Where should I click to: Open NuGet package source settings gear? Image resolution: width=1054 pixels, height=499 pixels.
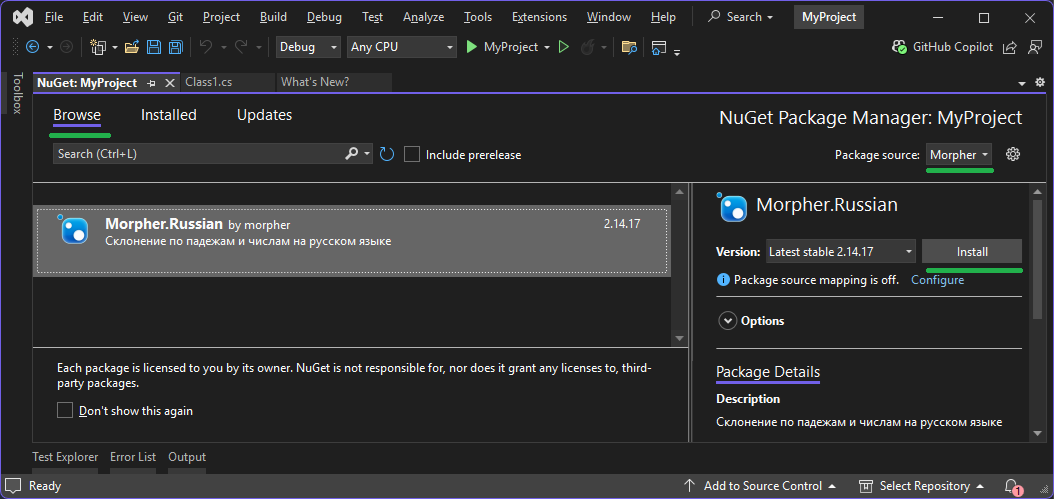tap(1013, 154)
